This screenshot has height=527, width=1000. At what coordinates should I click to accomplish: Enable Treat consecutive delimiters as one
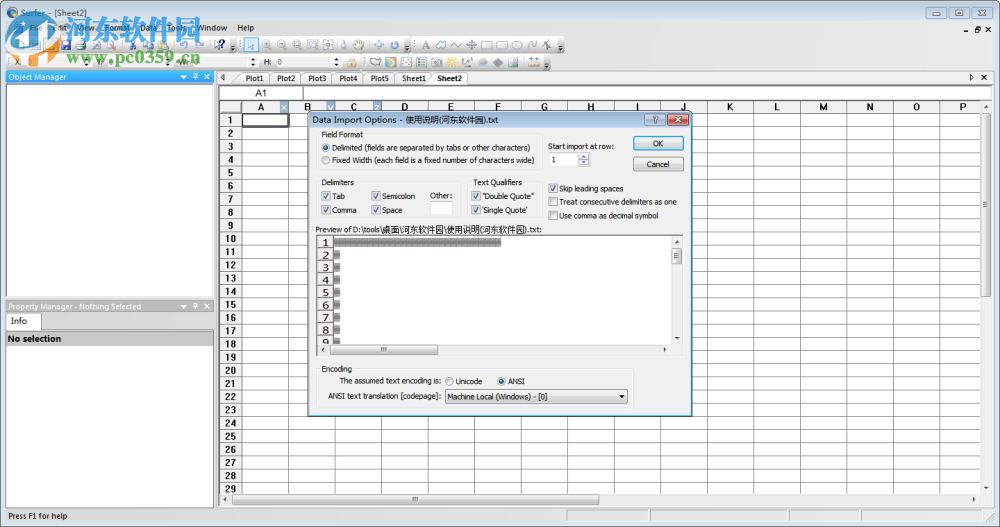click(553, 202)
